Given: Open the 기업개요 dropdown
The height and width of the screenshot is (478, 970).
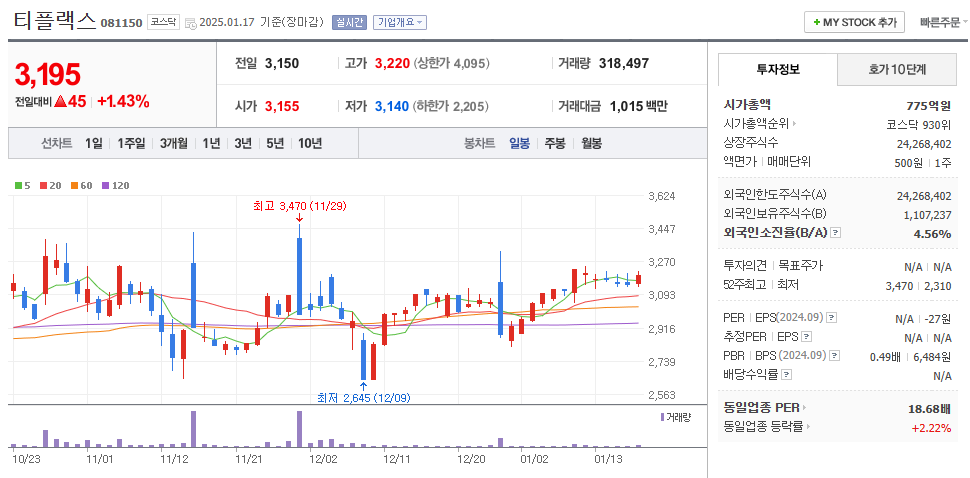Looking at the screenshot, I should 400,23.
